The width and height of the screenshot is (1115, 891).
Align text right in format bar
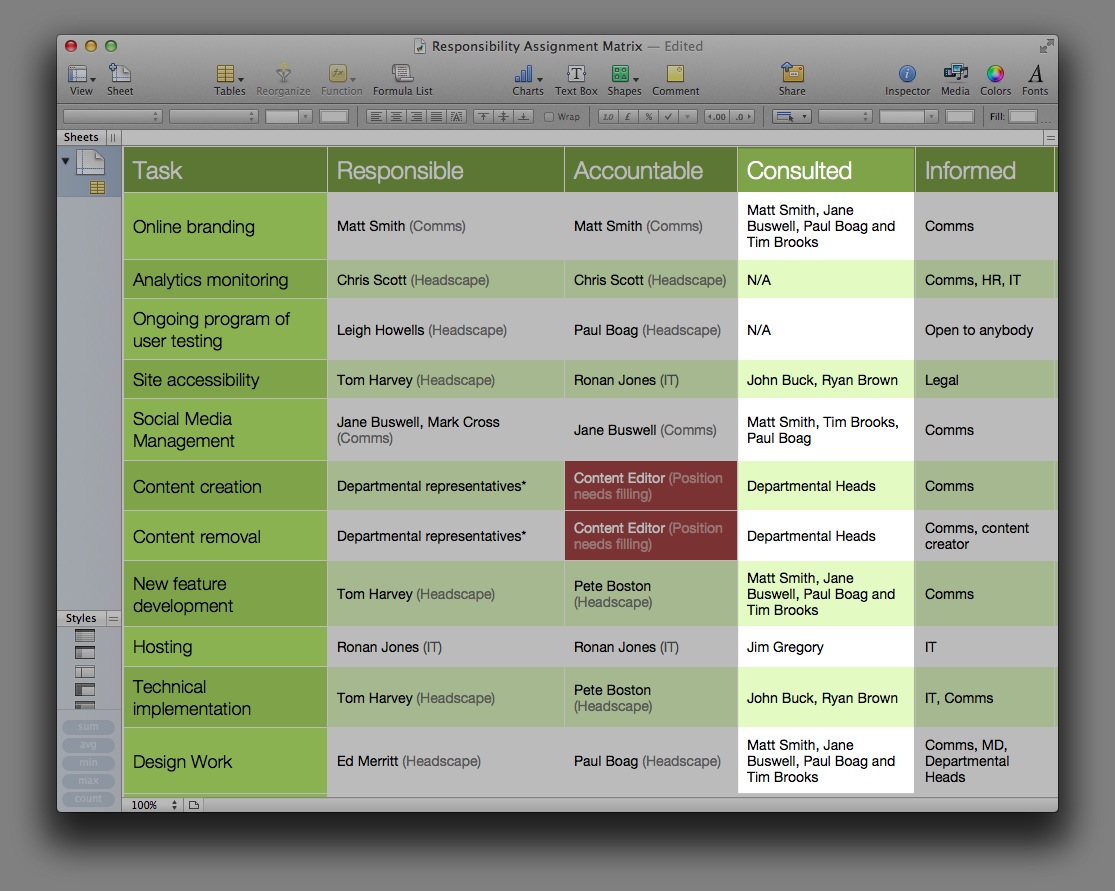pos(417,117)
